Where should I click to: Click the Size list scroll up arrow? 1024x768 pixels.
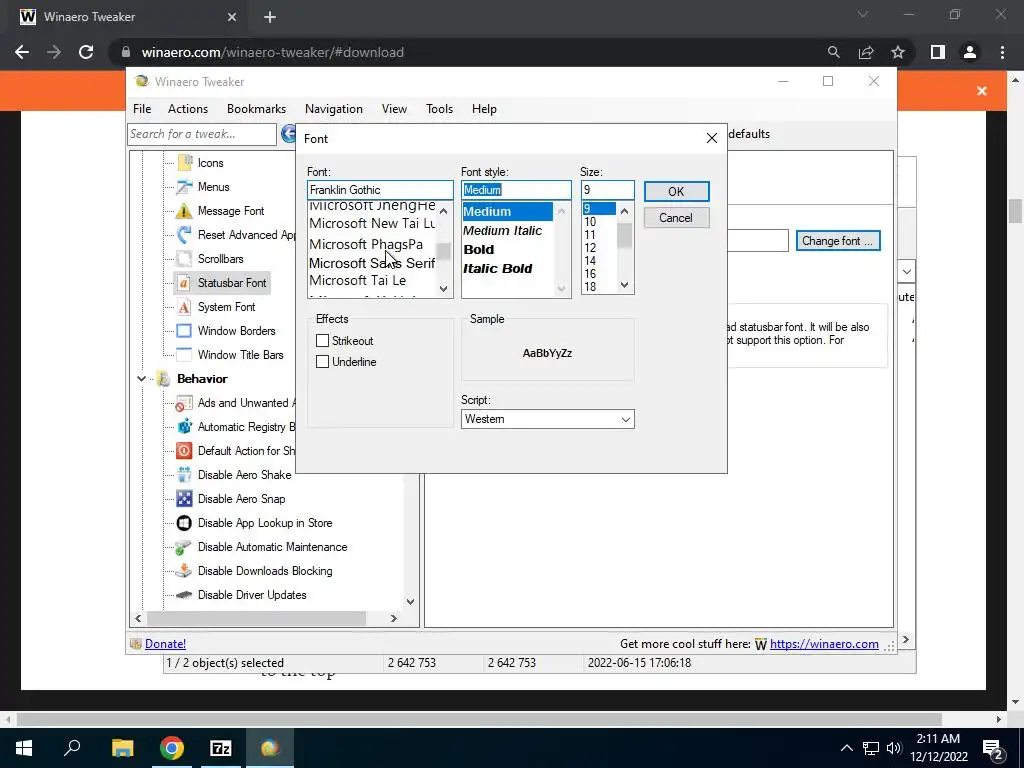[624, 211]
